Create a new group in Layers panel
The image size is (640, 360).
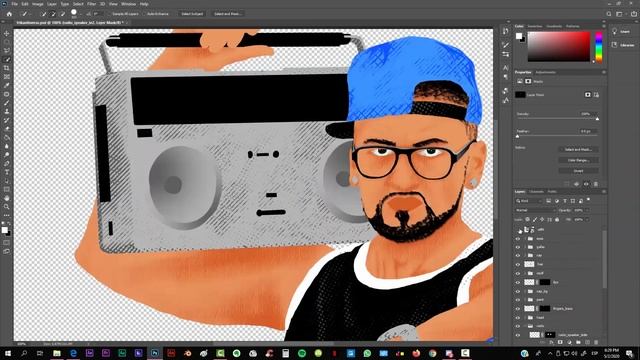pos(578,342)
